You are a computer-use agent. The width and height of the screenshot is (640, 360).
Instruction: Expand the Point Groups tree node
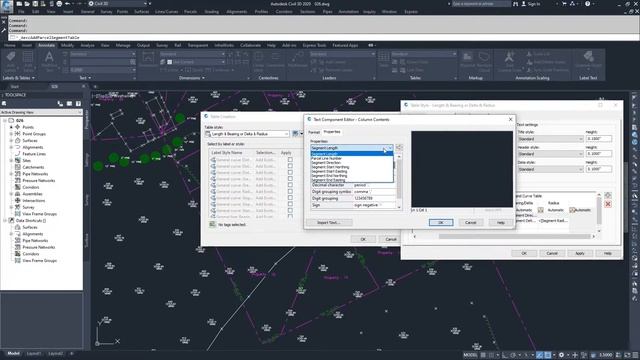click(11, 134)
